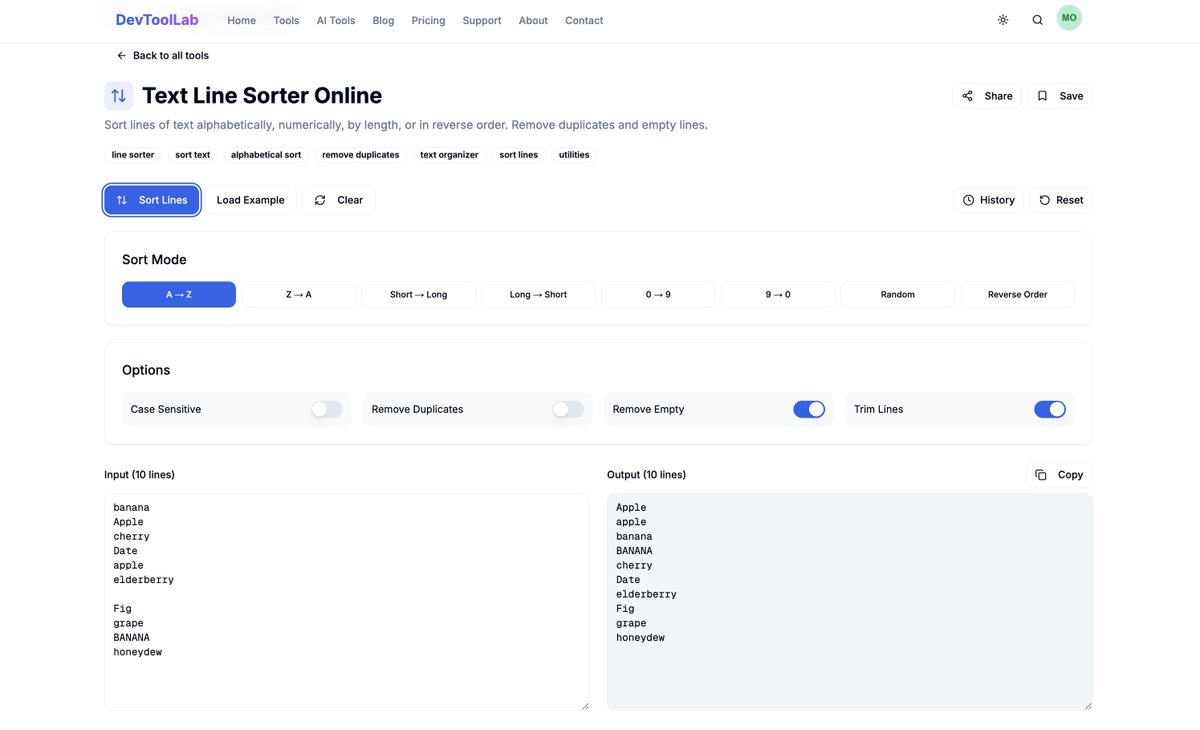Select Random sort mode
This screenshot has width=1200, height=730.
coord(898,295)
